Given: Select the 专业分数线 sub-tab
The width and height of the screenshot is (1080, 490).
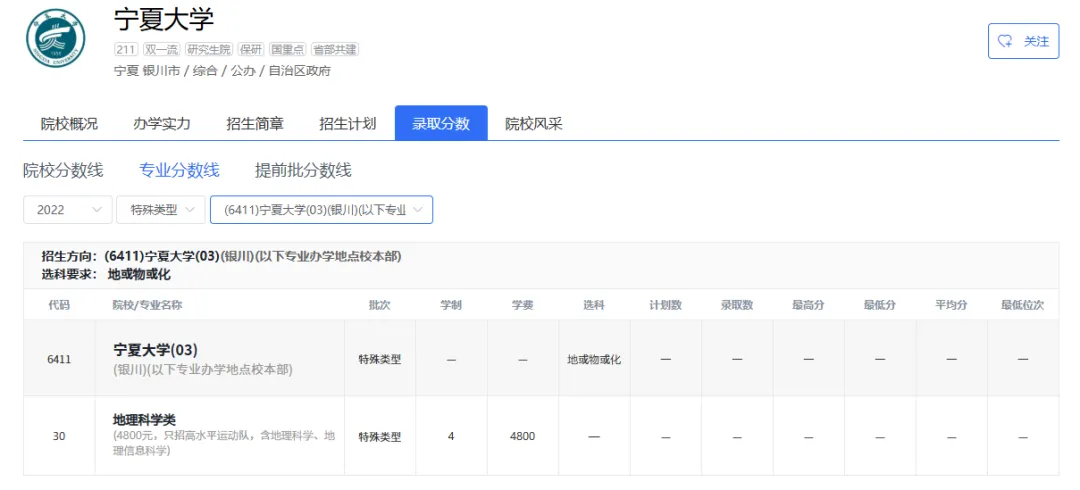Looking at the screenshot, I should click(179, 171).
